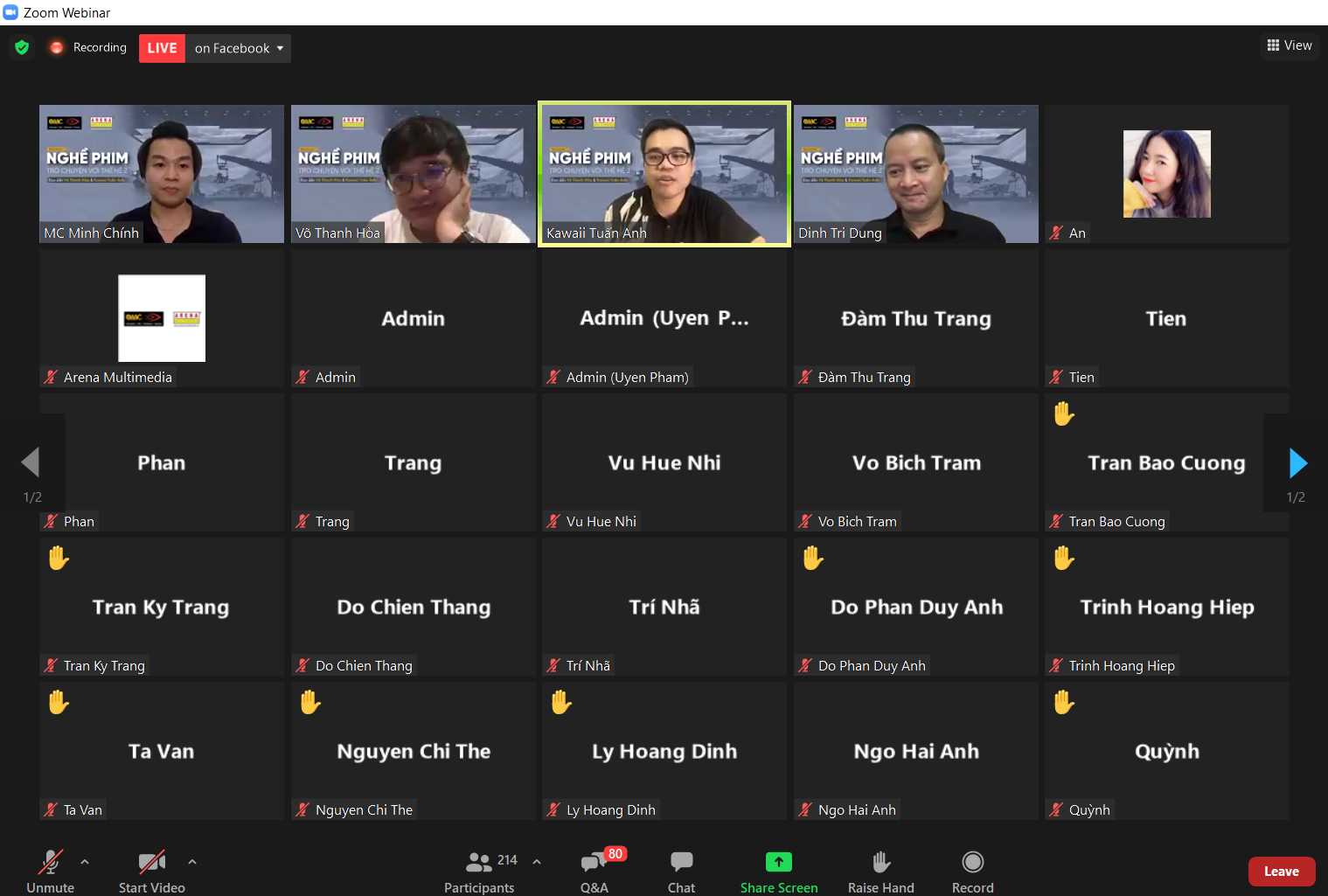Expand video options arrow beside Start Video
Screen dimensions: 1328x896
click(x=192, y=862)
